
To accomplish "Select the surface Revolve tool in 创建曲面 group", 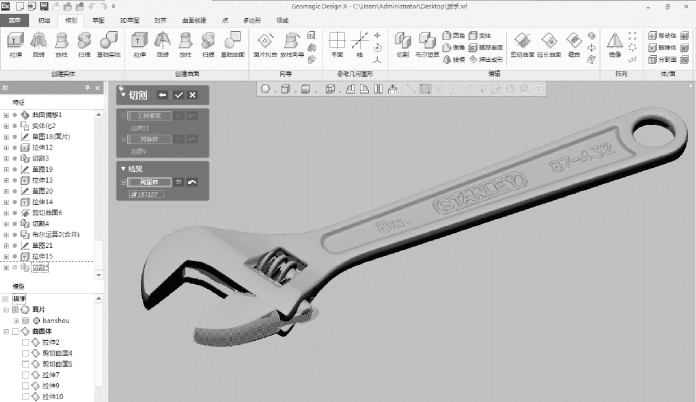I will click(x=162, y=44).
